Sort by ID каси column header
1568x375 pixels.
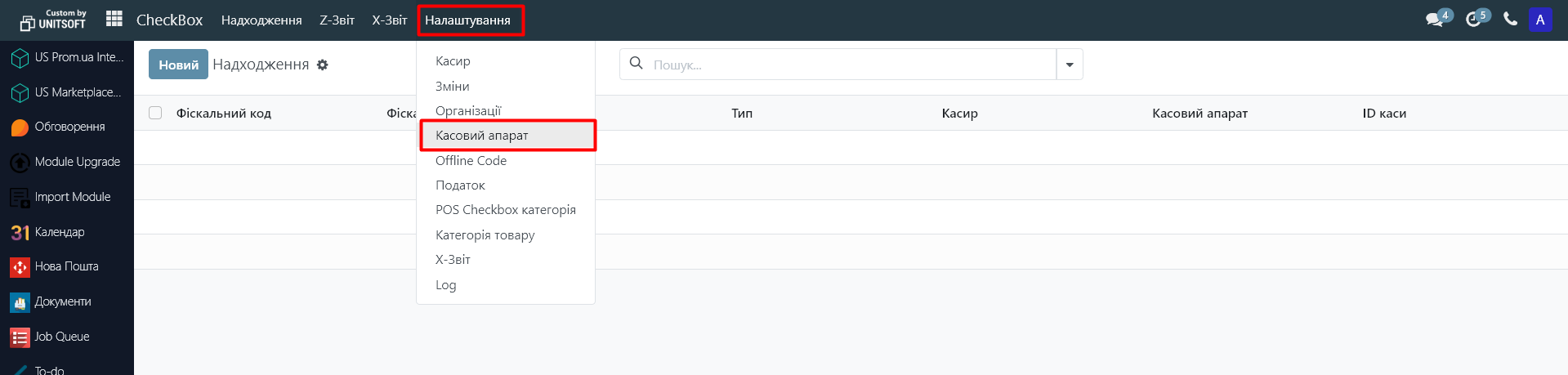(x=1384, y=114)
